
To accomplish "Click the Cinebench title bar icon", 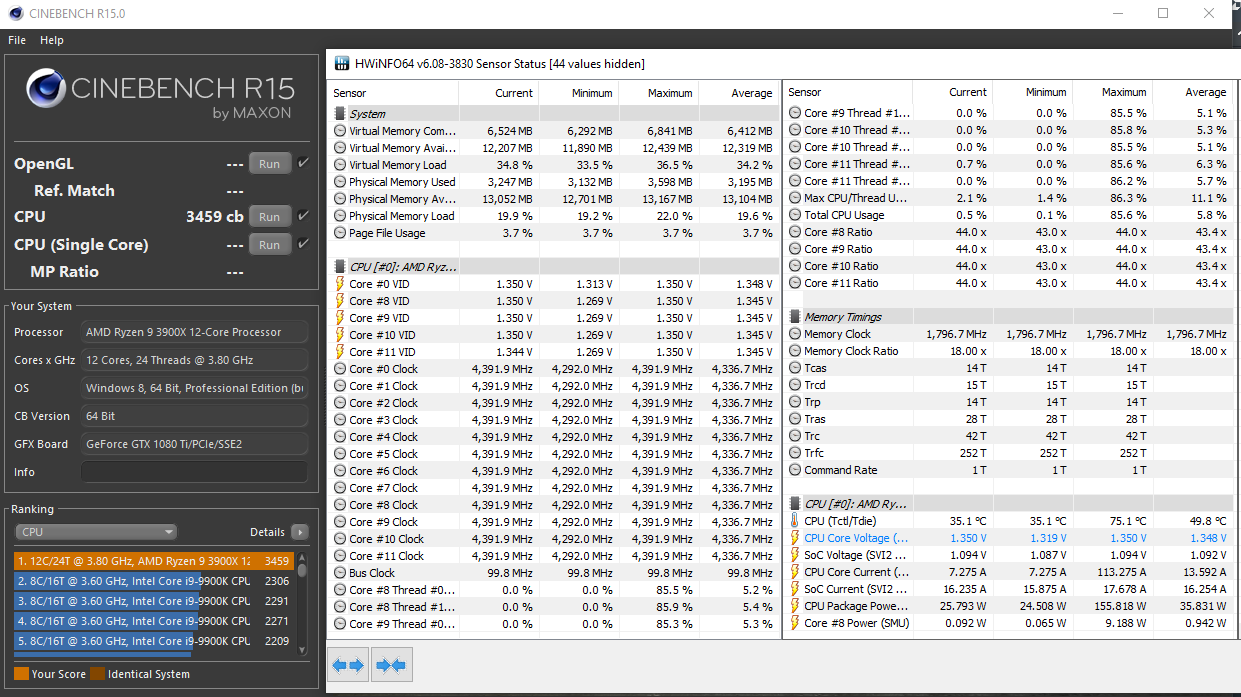I will (14, 13).
